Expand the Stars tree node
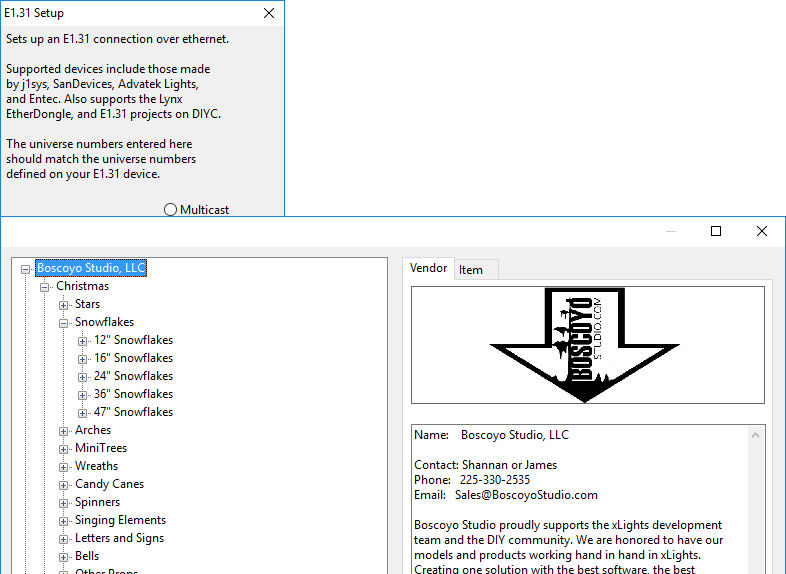The image size is (786, 574). [63, 305]
